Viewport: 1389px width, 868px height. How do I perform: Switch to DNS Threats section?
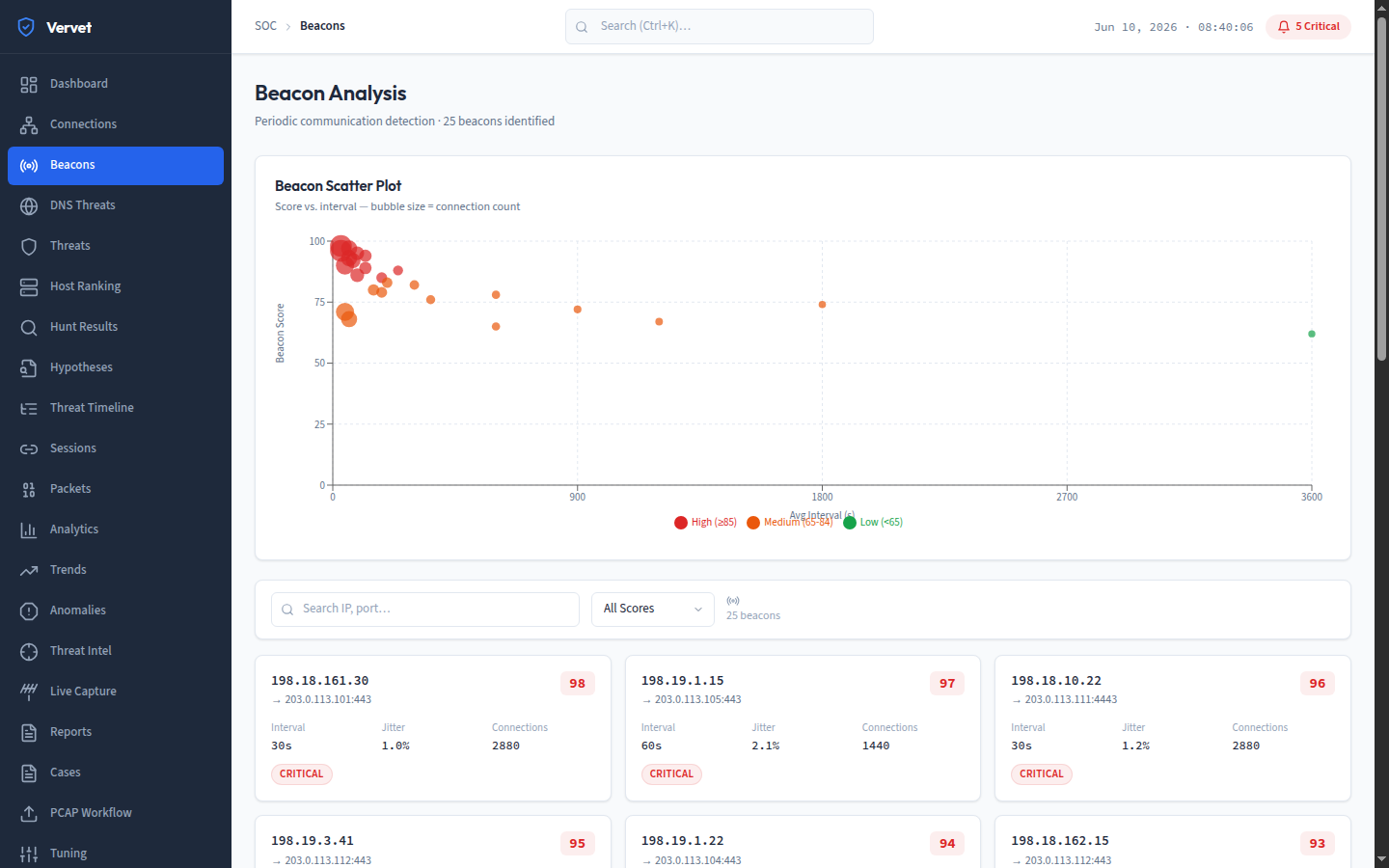tap(116, 205)
